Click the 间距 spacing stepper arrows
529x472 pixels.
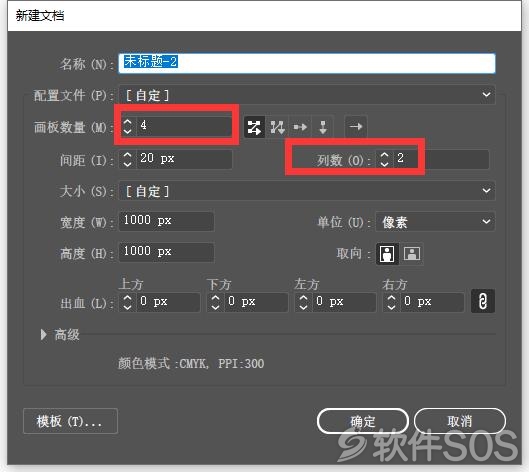click(127, 159)
